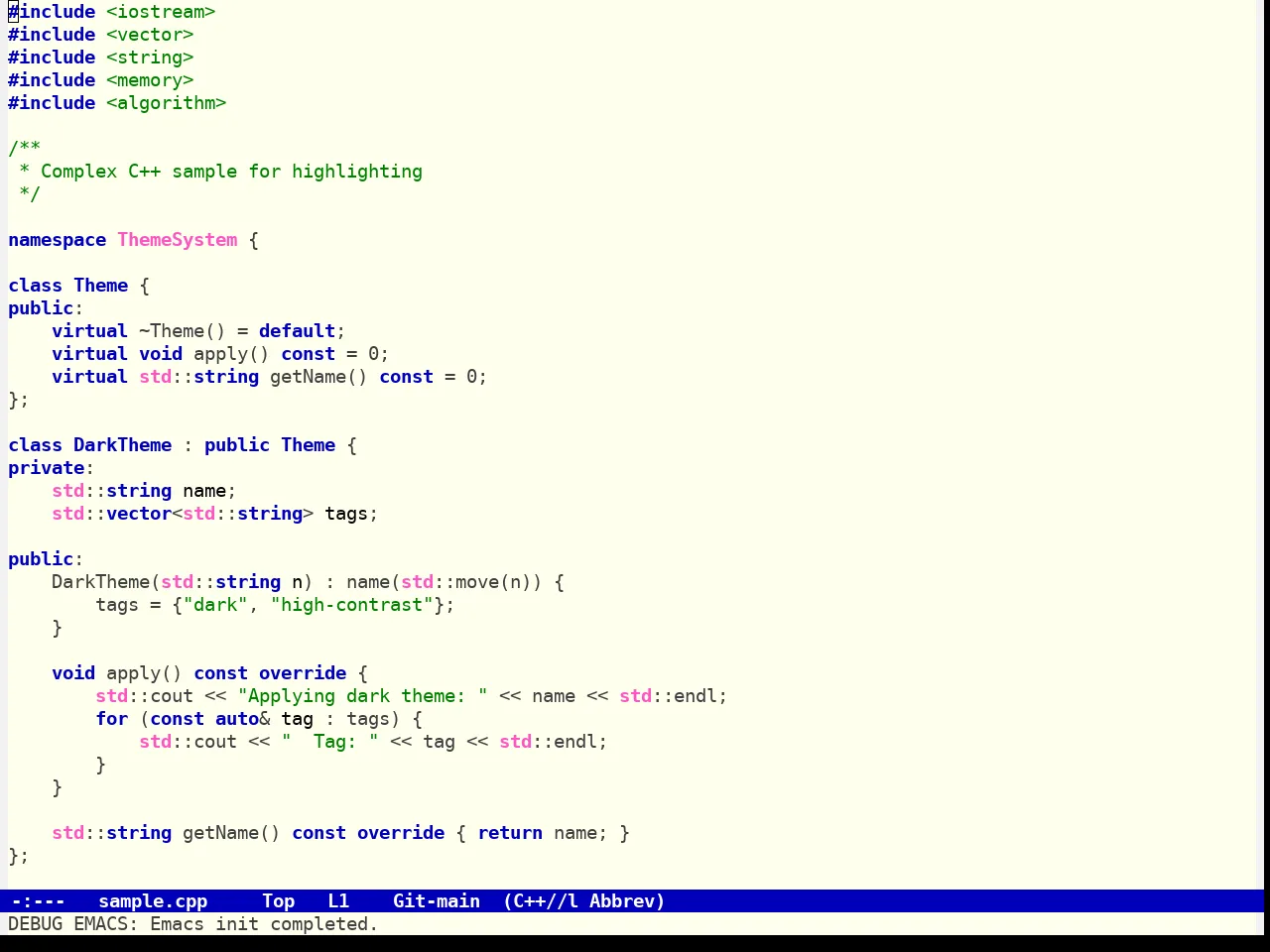Place cursor on '#include <iostream>' line
The image size is (1270, 952).
click(x=111, y=12)
